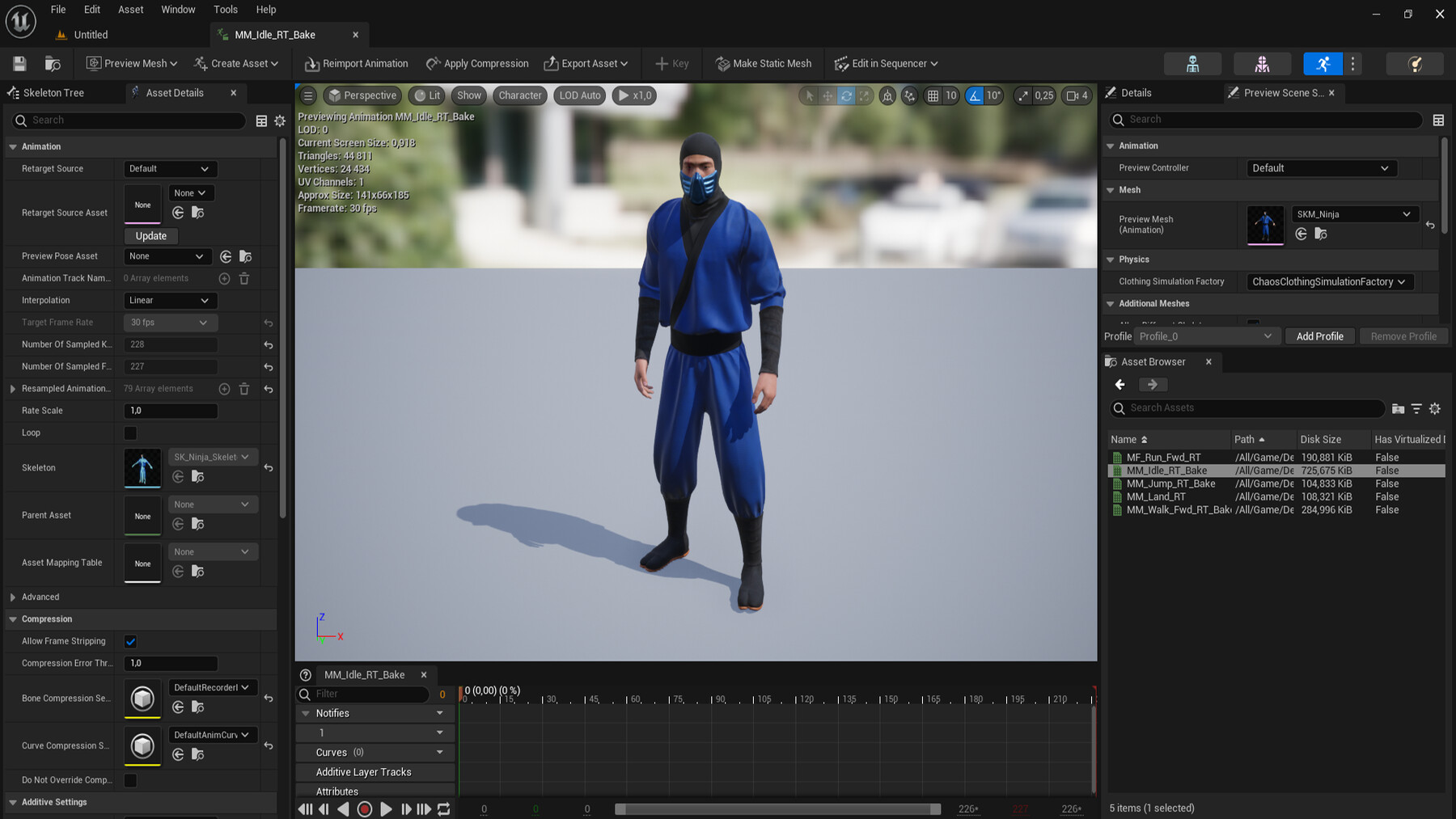Switch to the Skeletal Mesh editor mode

(1261, 63)
